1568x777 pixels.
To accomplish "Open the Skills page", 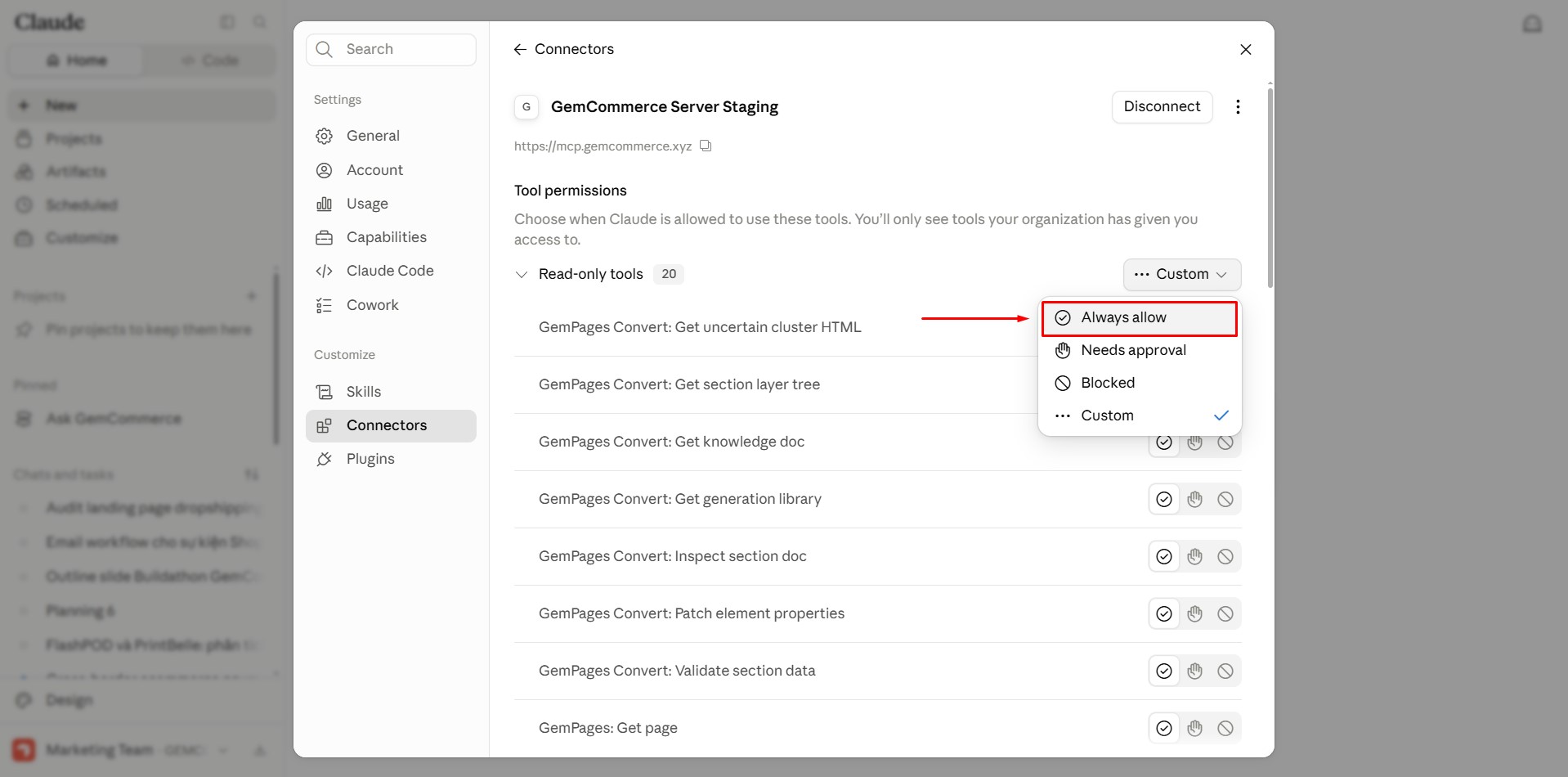I will pyautogui.click(x=391, y=392).
